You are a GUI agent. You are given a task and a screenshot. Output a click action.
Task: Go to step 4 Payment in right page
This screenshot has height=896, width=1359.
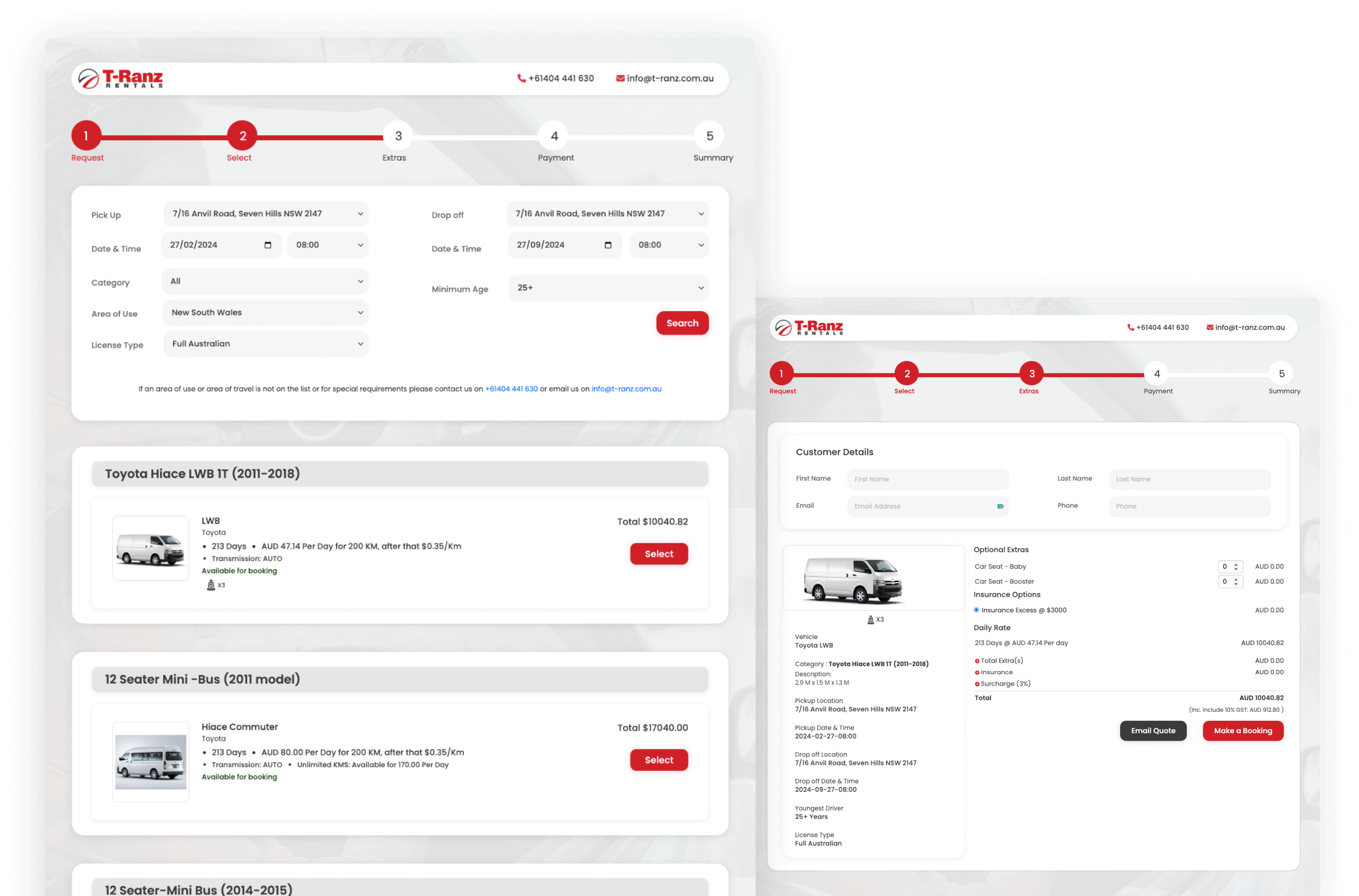(1157, 374)
